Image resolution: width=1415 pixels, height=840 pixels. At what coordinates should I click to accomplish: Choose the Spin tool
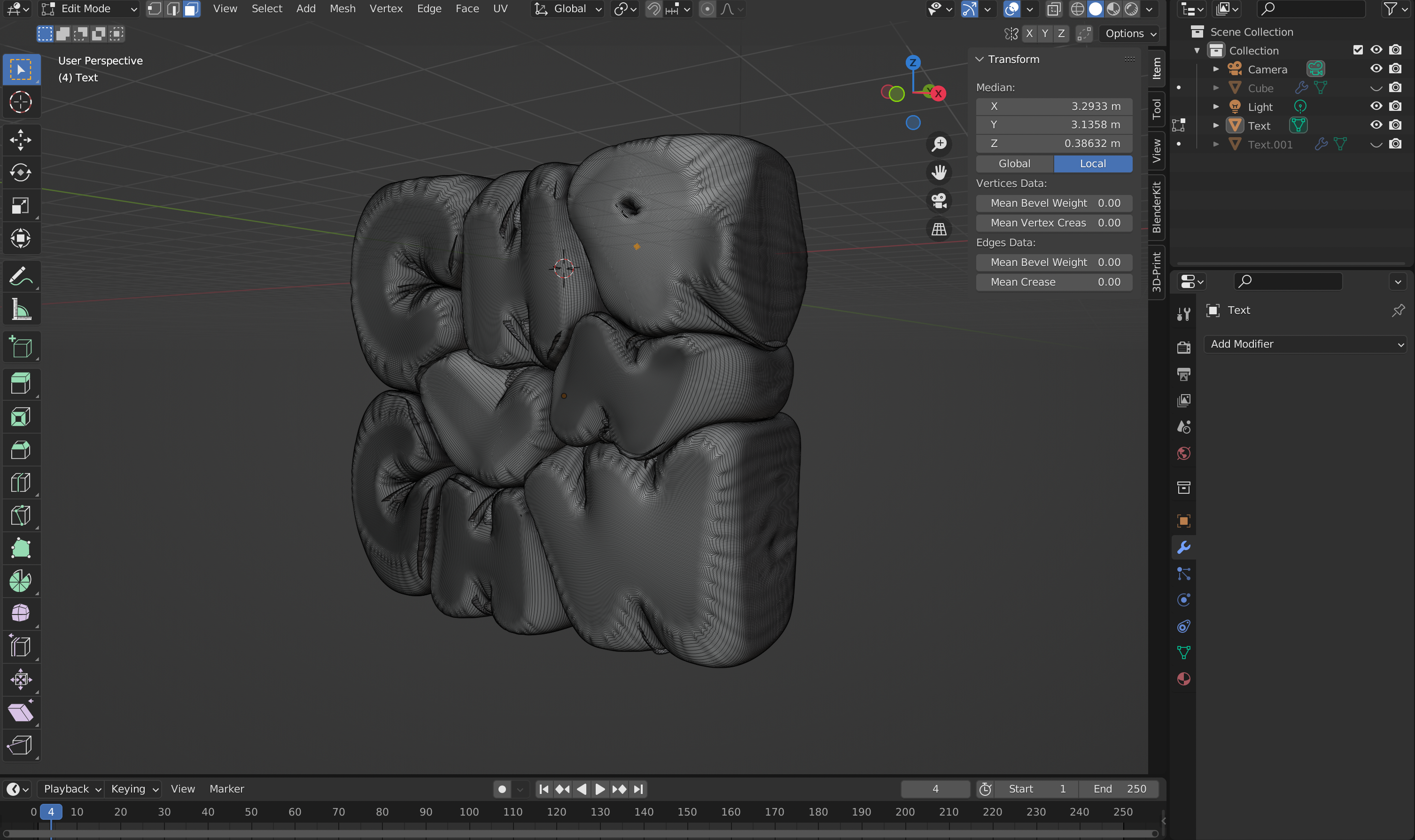pos(21,581)
